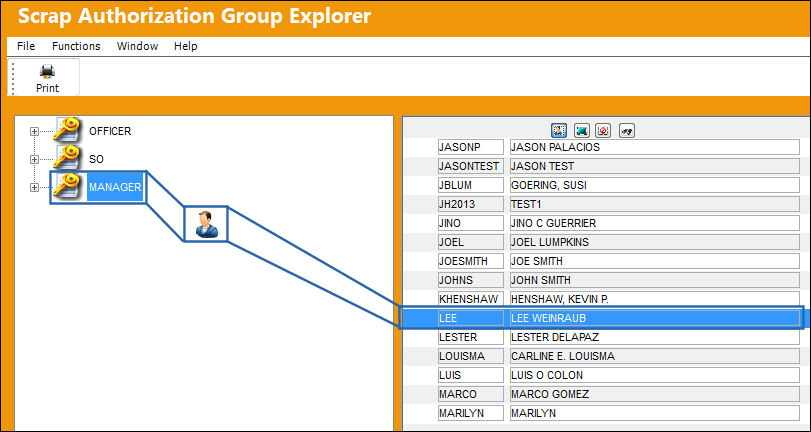Image resolution: width=811 pixels, height=432 pixels.
Task: Click the Print printer icon
Action: [x=47, y=71]
